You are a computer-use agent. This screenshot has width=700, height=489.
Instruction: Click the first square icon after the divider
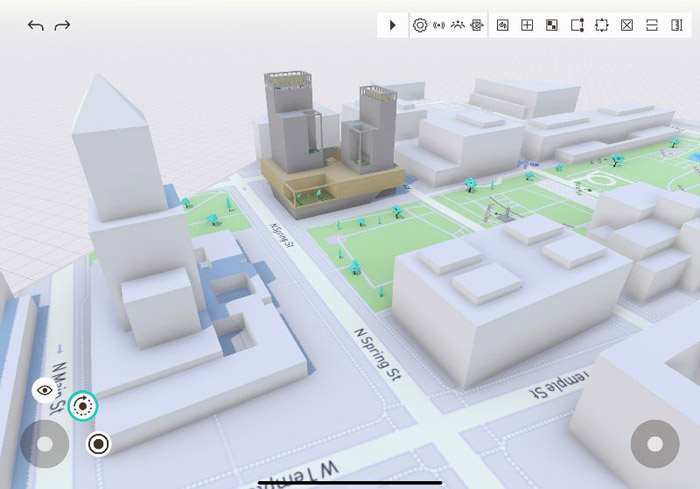503,25
